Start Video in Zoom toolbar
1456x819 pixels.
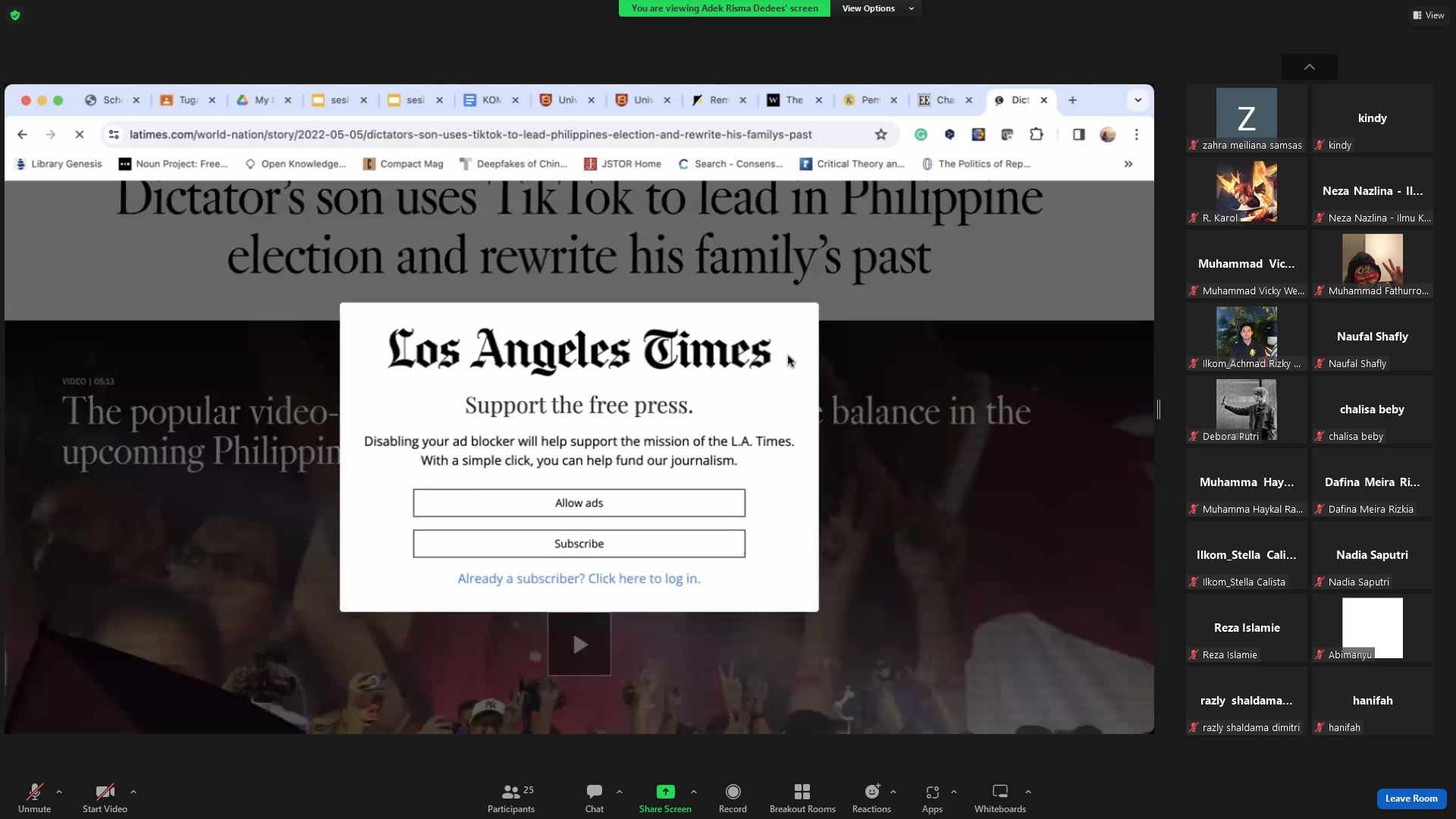point(105,798)
